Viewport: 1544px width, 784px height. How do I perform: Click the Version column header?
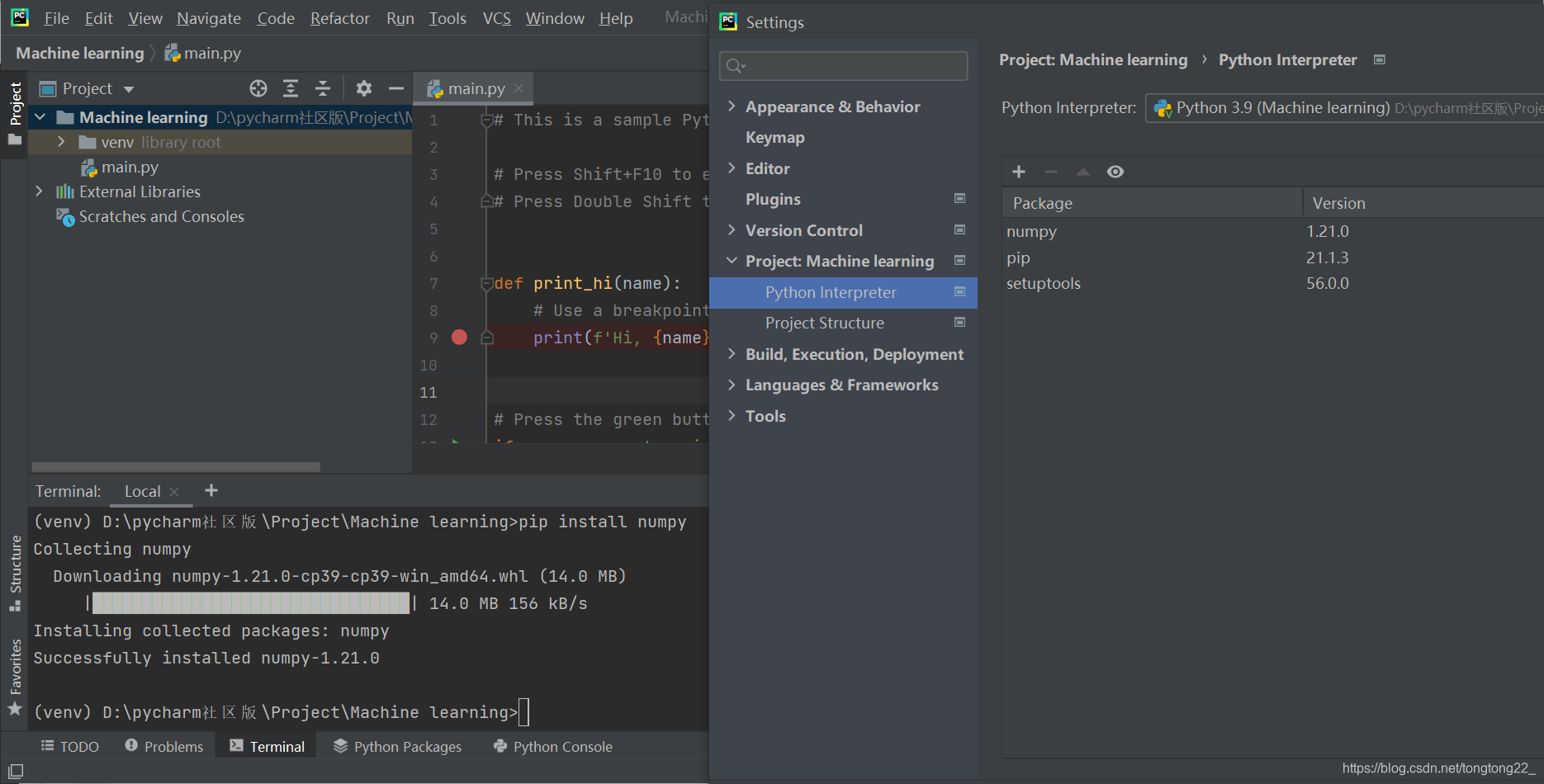[x=1423, y=203]
